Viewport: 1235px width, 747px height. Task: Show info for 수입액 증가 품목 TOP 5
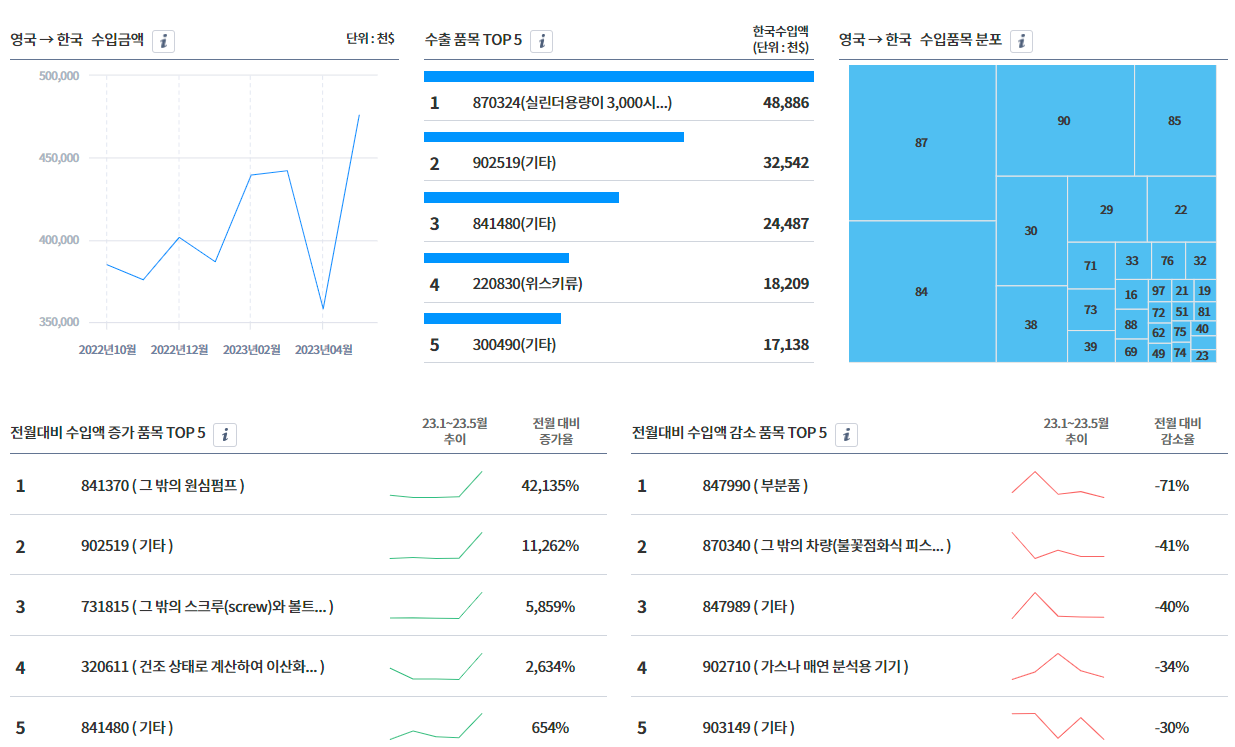(x=225, y=434)
